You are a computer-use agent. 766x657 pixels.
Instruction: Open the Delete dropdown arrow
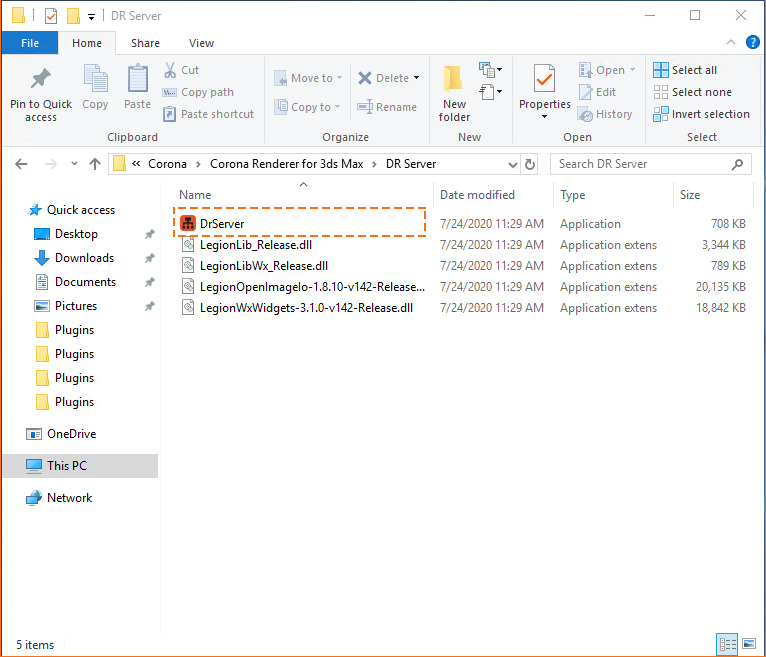417,78
